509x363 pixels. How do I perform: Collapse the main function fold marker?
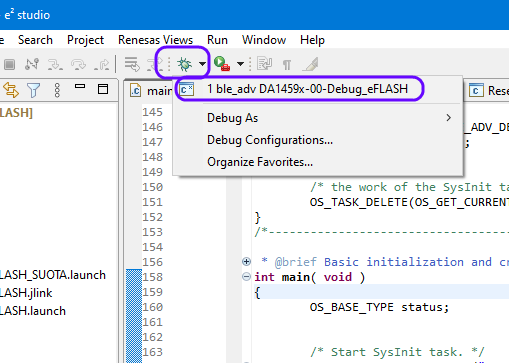[246, 277]
